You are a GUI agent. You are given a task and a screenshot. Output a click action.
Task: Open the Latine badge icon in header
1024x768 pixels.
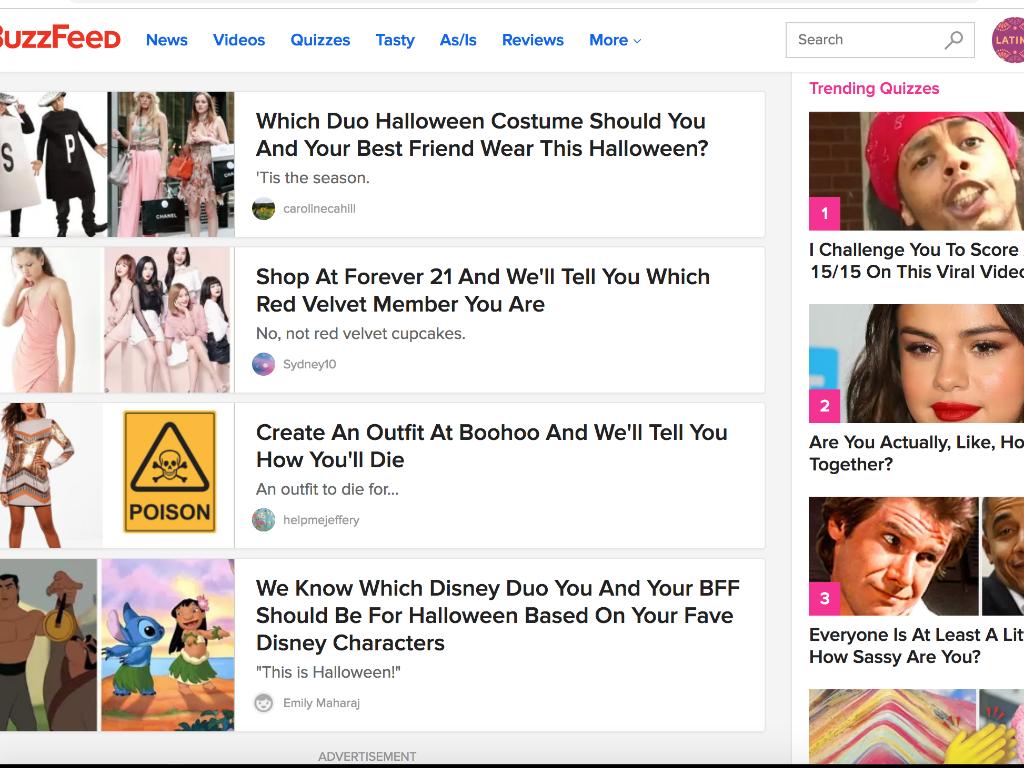pyautogui.click(x=1008, y=40)
